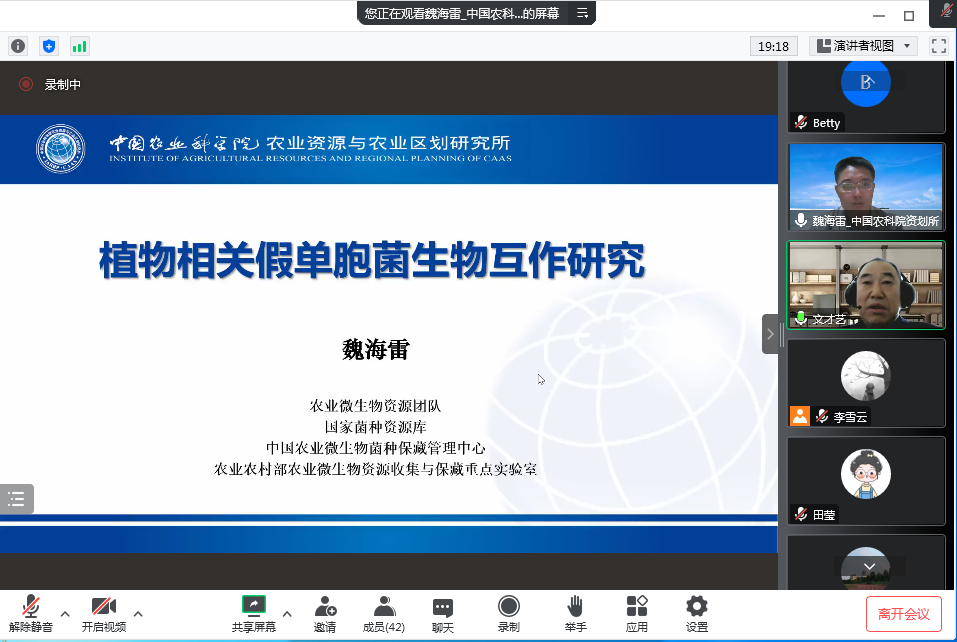Viewport: 957px width, 642px height.
Task: Check the green network signal icon
Action: click(79, 46)
